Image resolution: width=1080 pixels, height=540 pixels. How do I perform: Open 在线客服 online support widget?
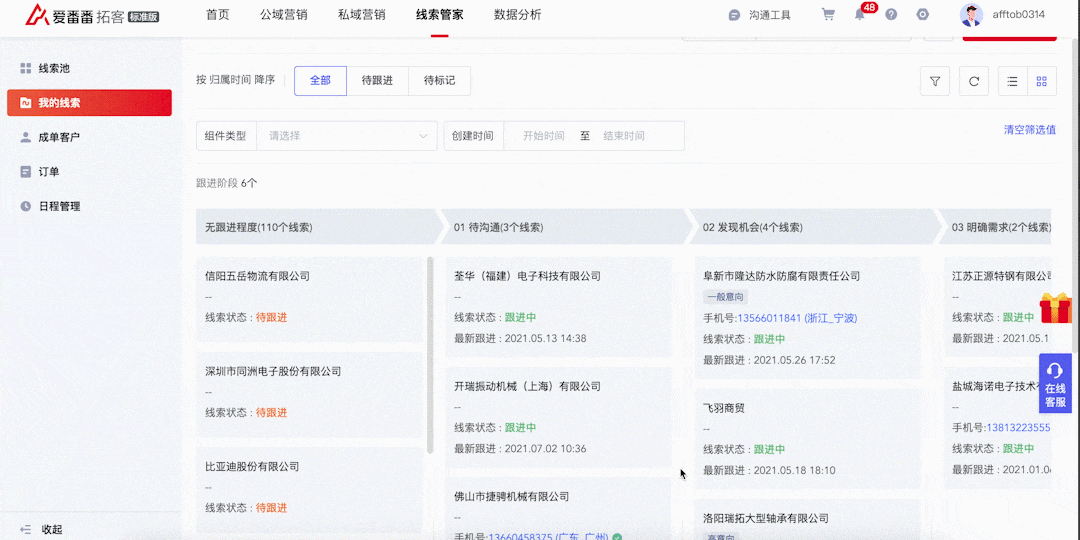click(x=1055, y=384)
